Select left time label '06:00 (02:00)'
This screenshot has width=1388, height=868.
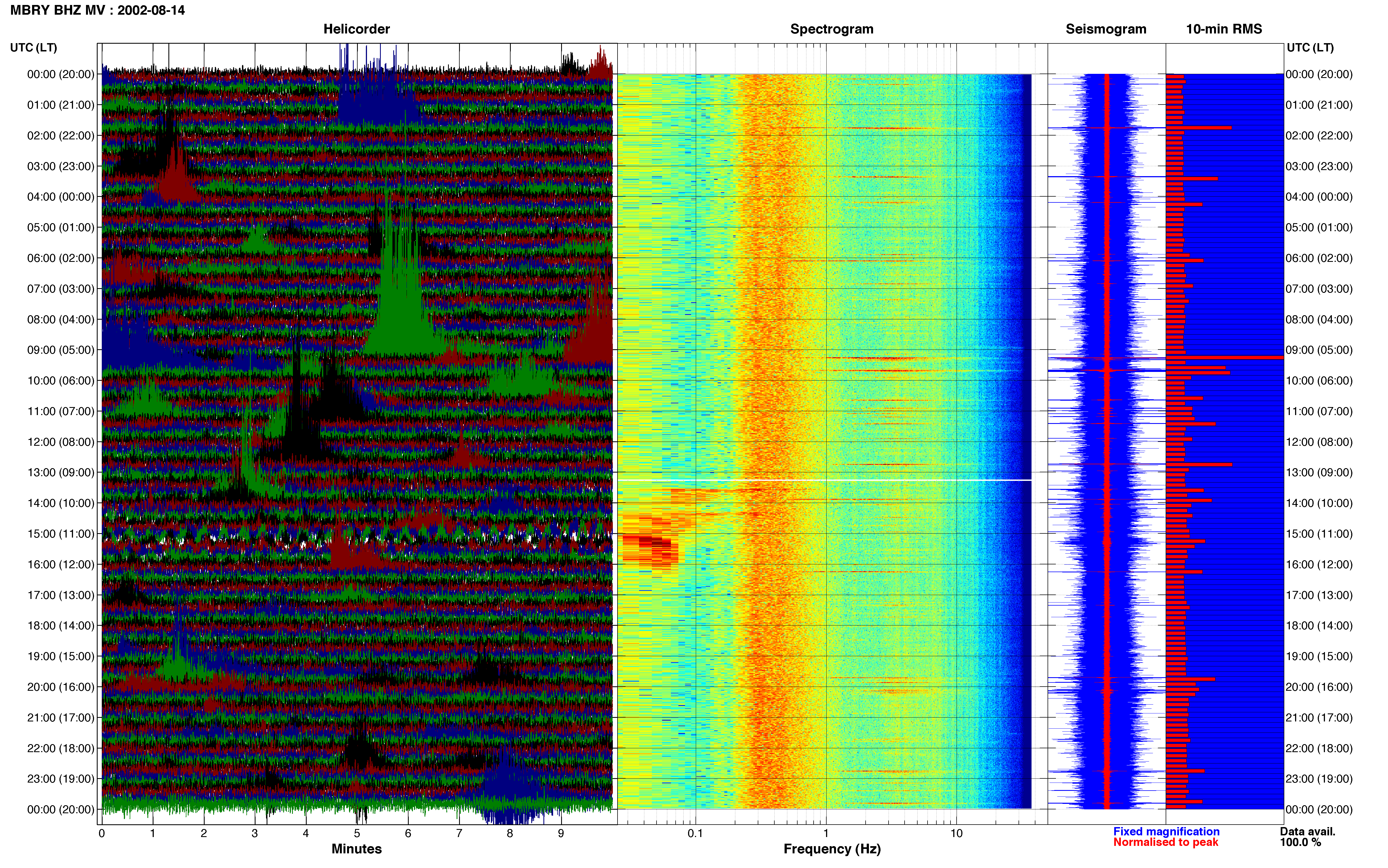point(61,258)
